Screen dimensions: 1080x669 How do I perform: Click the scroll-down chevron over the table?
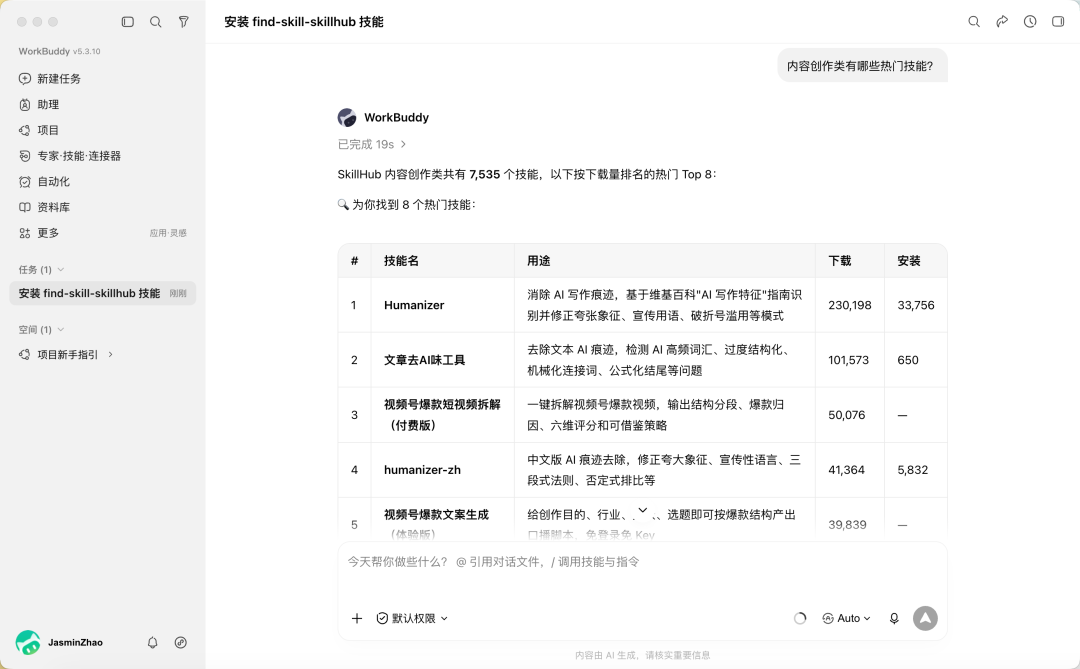click(x=643, y=511)
